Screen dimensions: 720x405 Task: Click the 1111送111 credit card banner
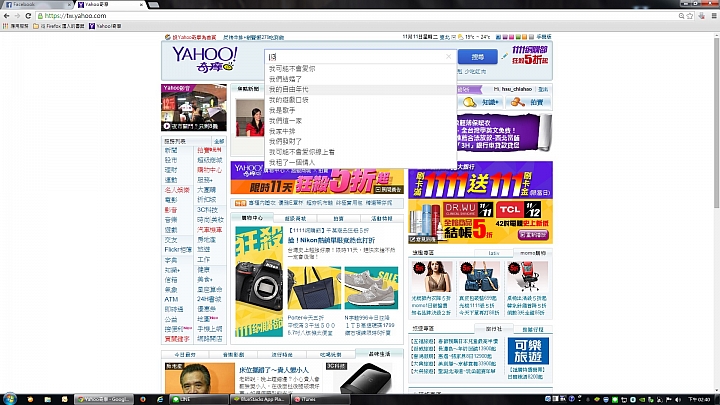(480, 180)
